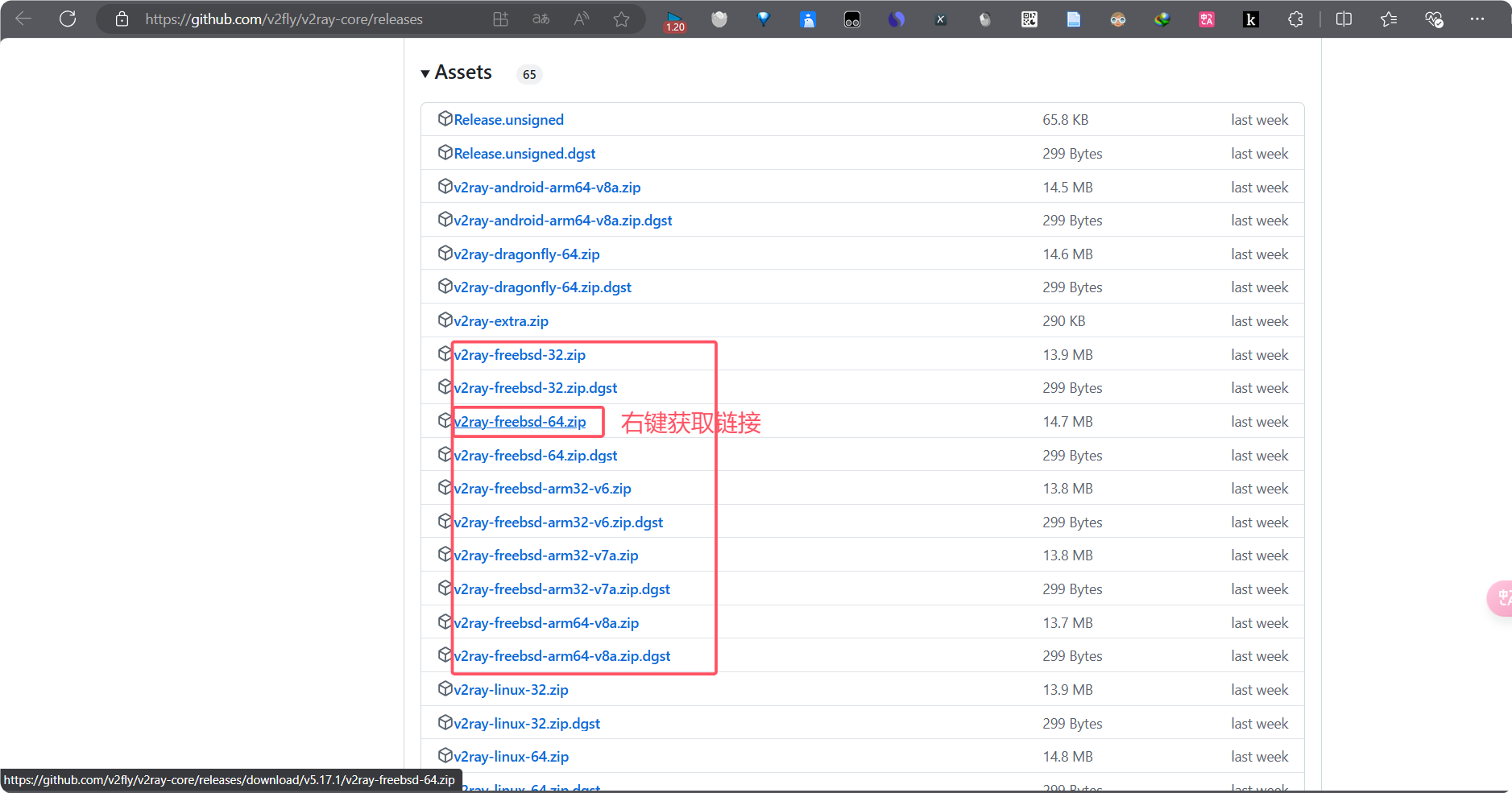Screen dimensions: 1512x793
Task: Open the translate page icon in address bar
Action: (x=541, y=19)
